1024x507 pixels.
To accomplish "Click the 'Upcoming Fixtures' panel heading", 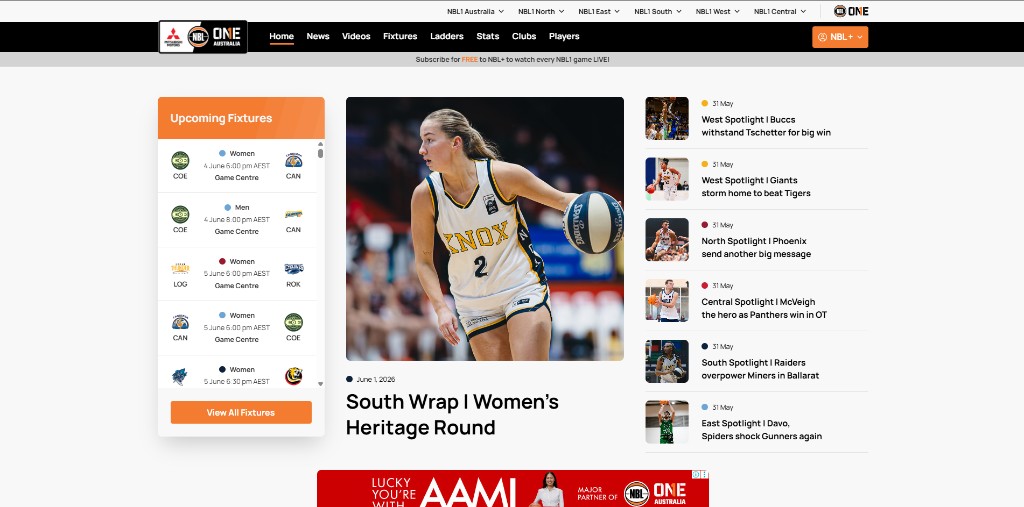I will pyautogui.click(x=221, y=118).
